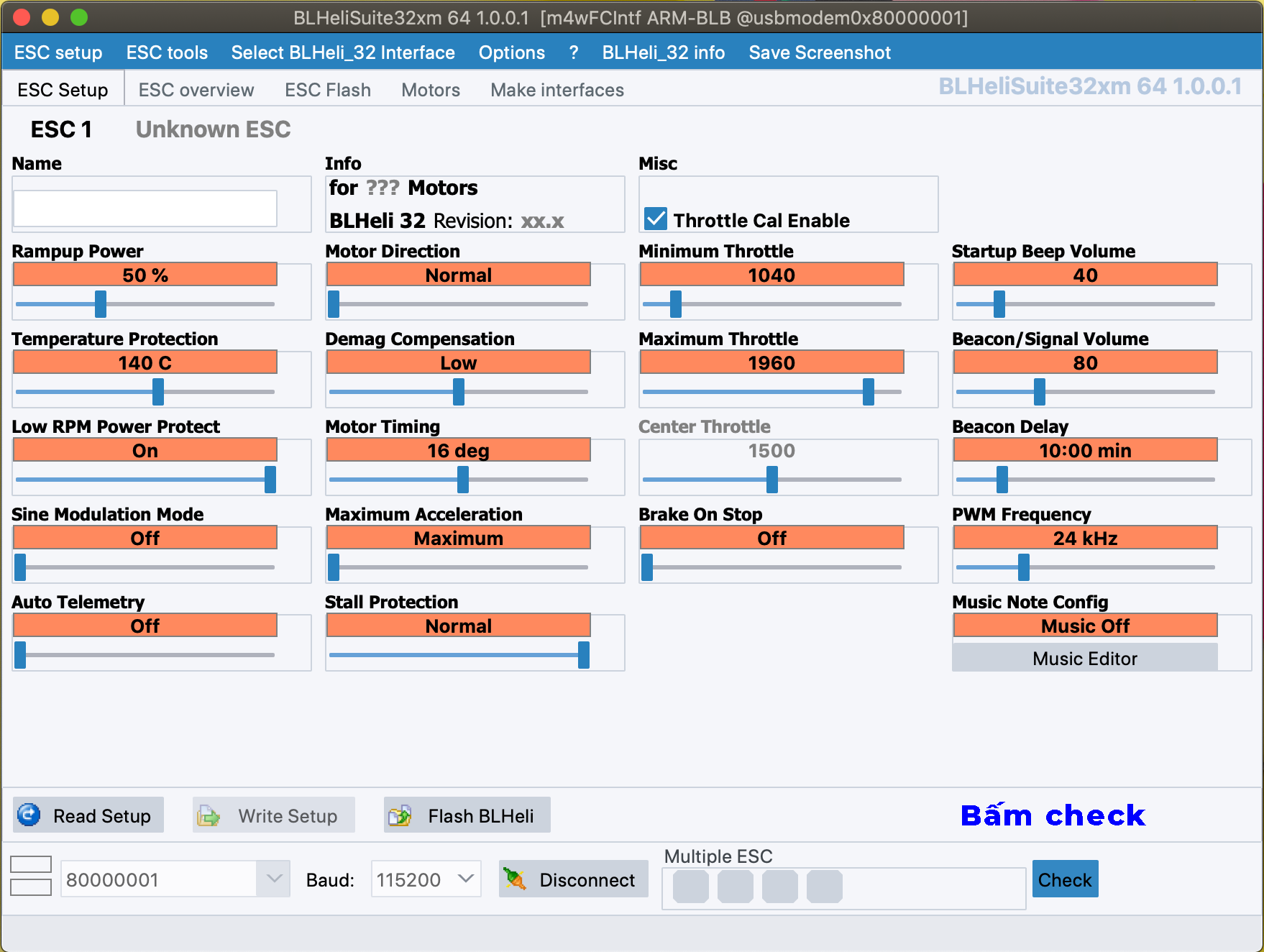The width and height of the screenshot is (1264, 952).
Task: Open the question mark help menu
Action: 574,52
